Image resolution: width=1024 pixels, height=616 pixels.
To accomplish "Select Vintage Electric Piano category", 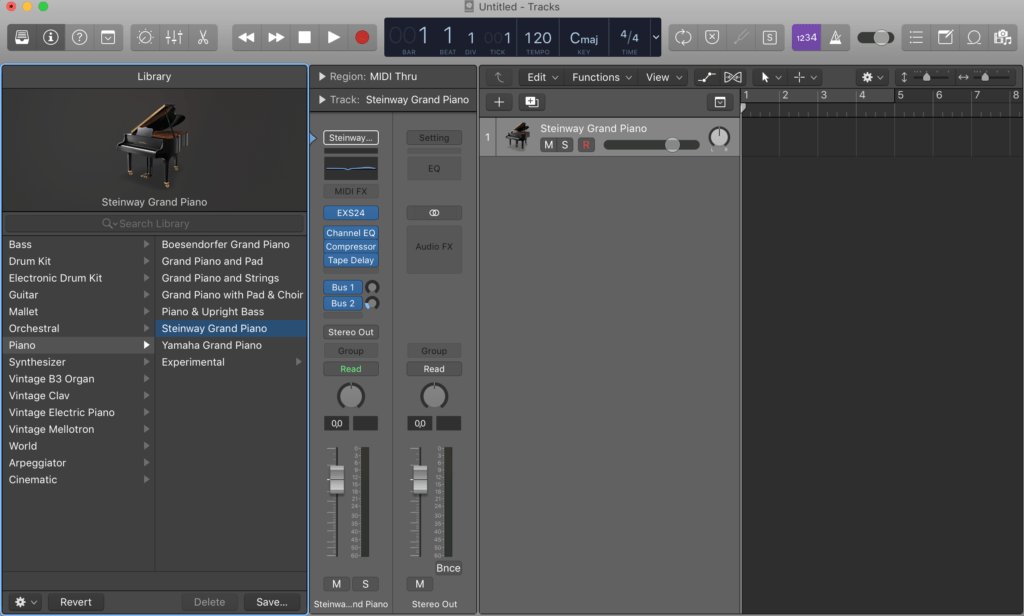I will (78, 412).
